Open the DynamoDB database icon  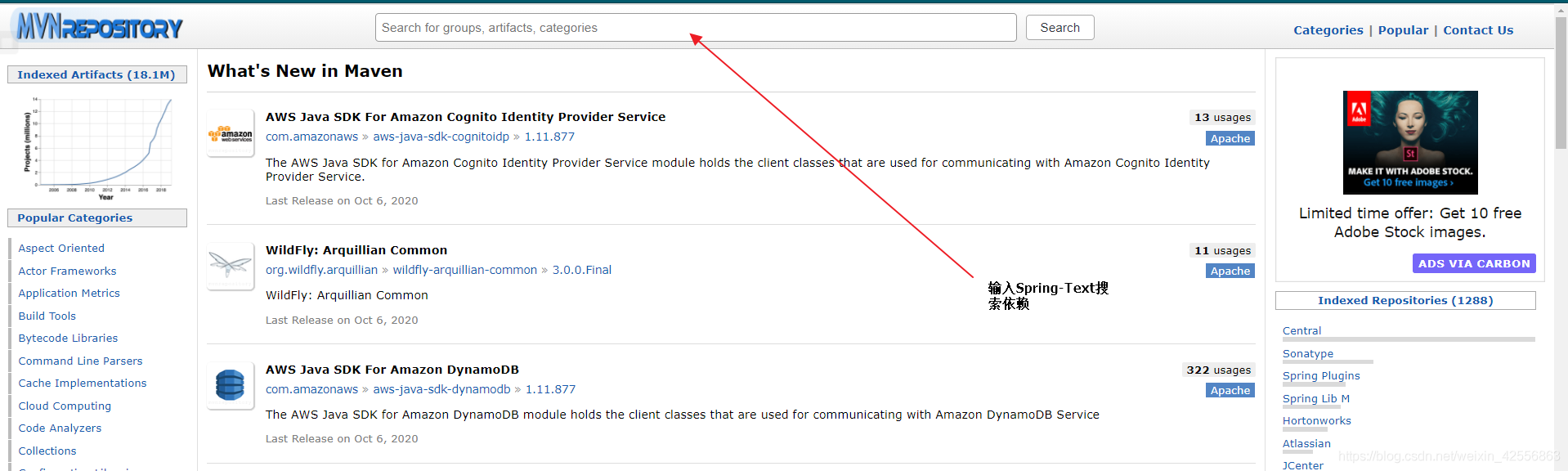coord(231,385)
